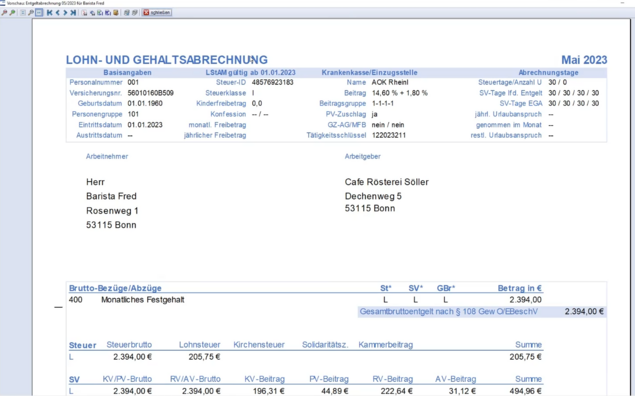This screenshot has width=635, height=396.
Task: Click the first printer icon
Action: (126, 13)
